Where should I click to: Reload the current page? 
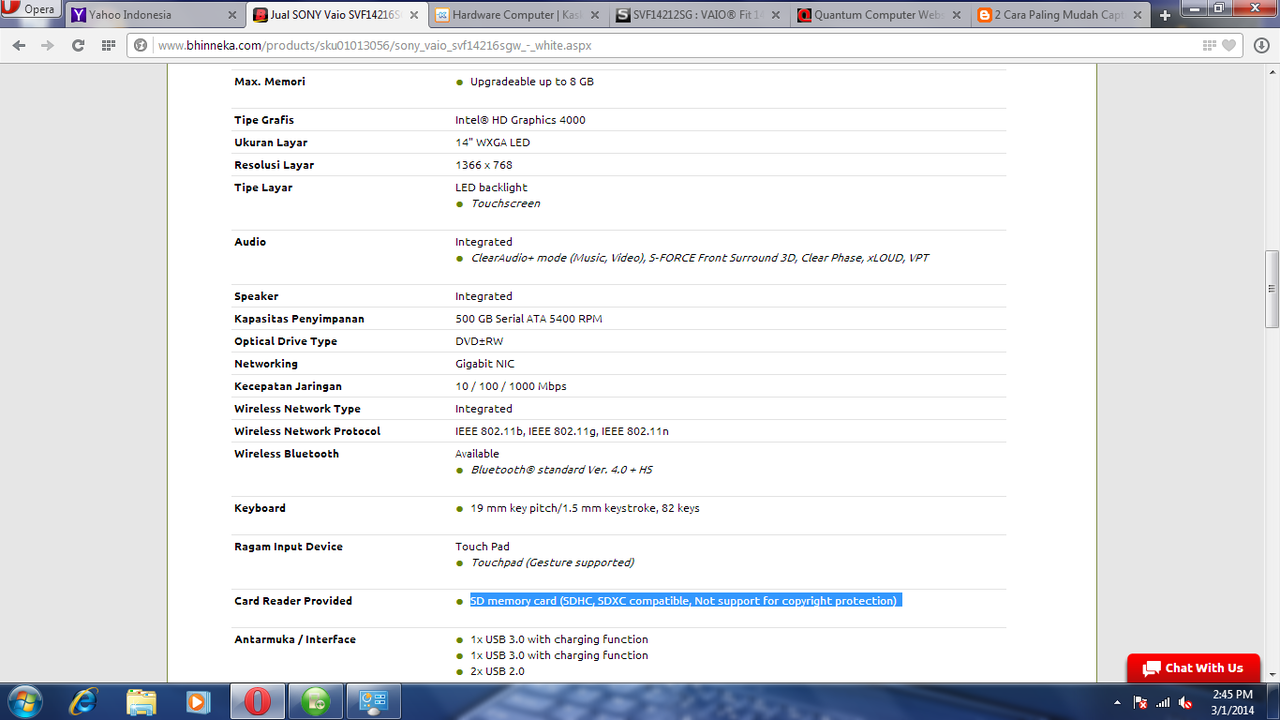coord(78,46)
